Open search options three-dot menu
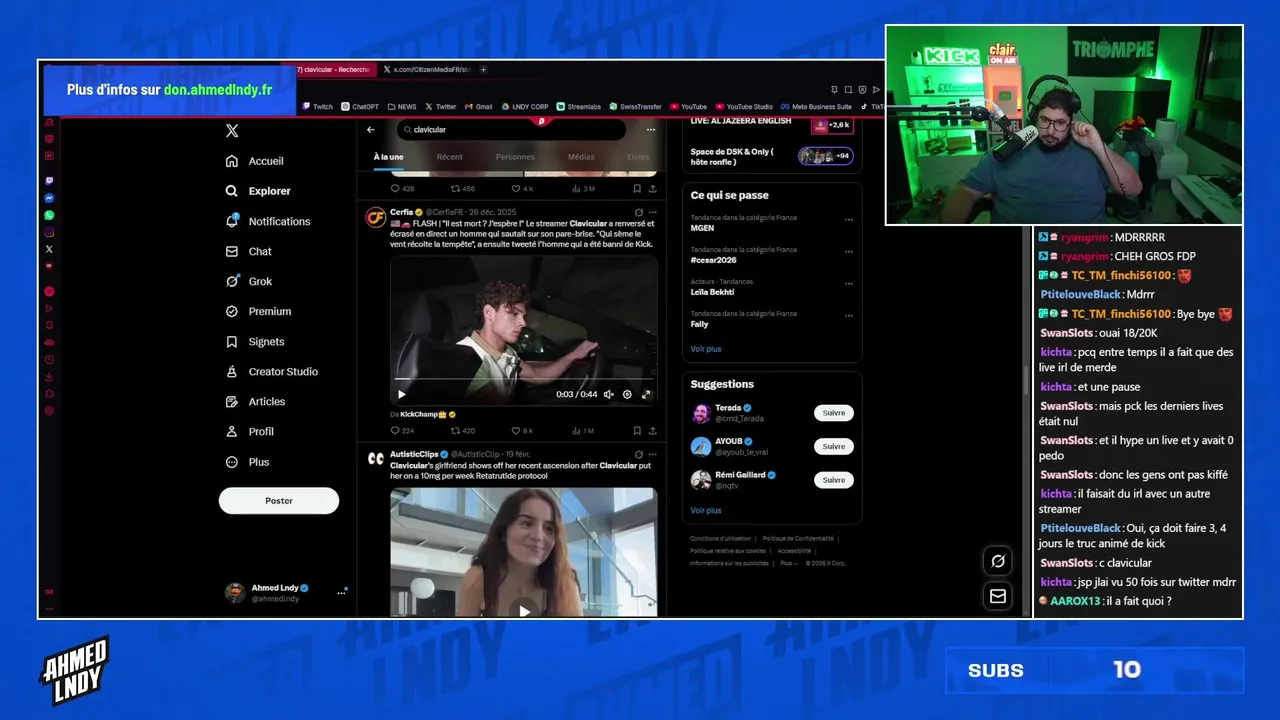The height and width of the screenshot is (720, 1280). pos(651,129)
